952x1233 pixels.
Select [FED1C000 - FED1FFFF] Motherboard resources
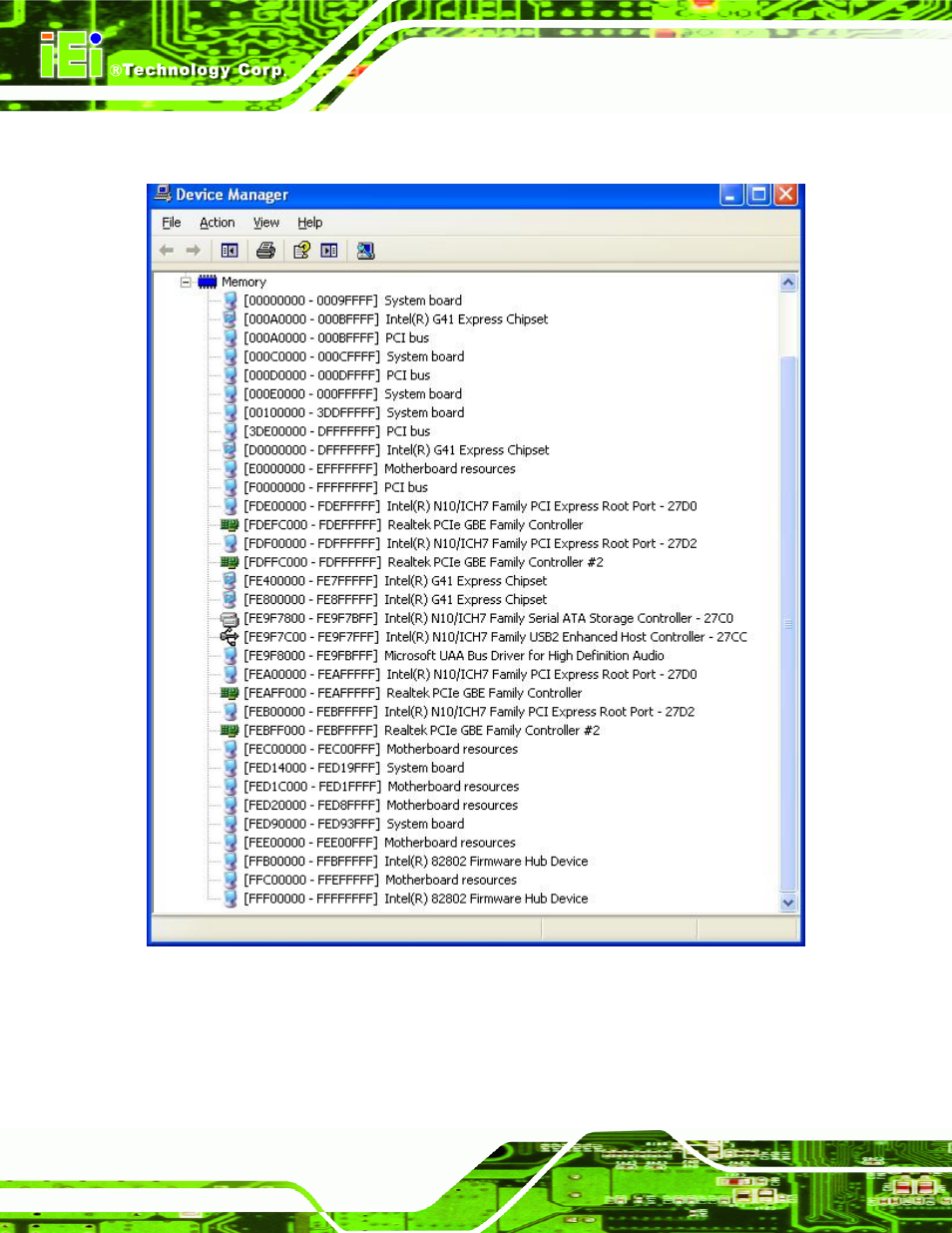coord(381,787)
